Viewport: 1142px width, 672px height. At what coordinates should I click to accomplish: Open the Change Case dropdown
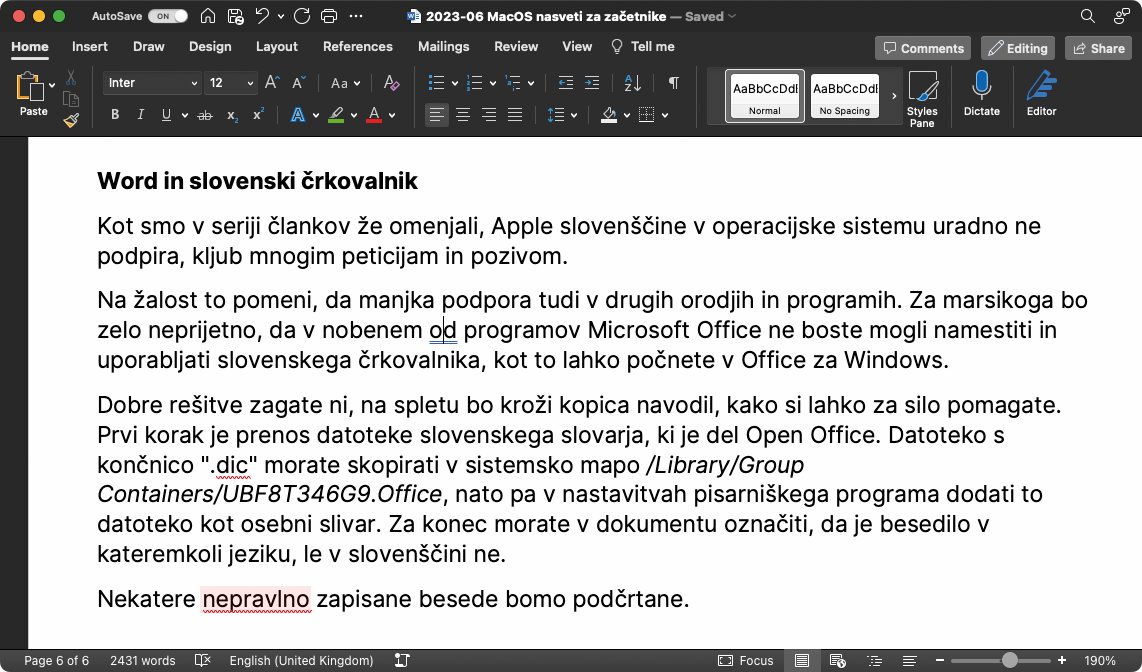(346, 83)
